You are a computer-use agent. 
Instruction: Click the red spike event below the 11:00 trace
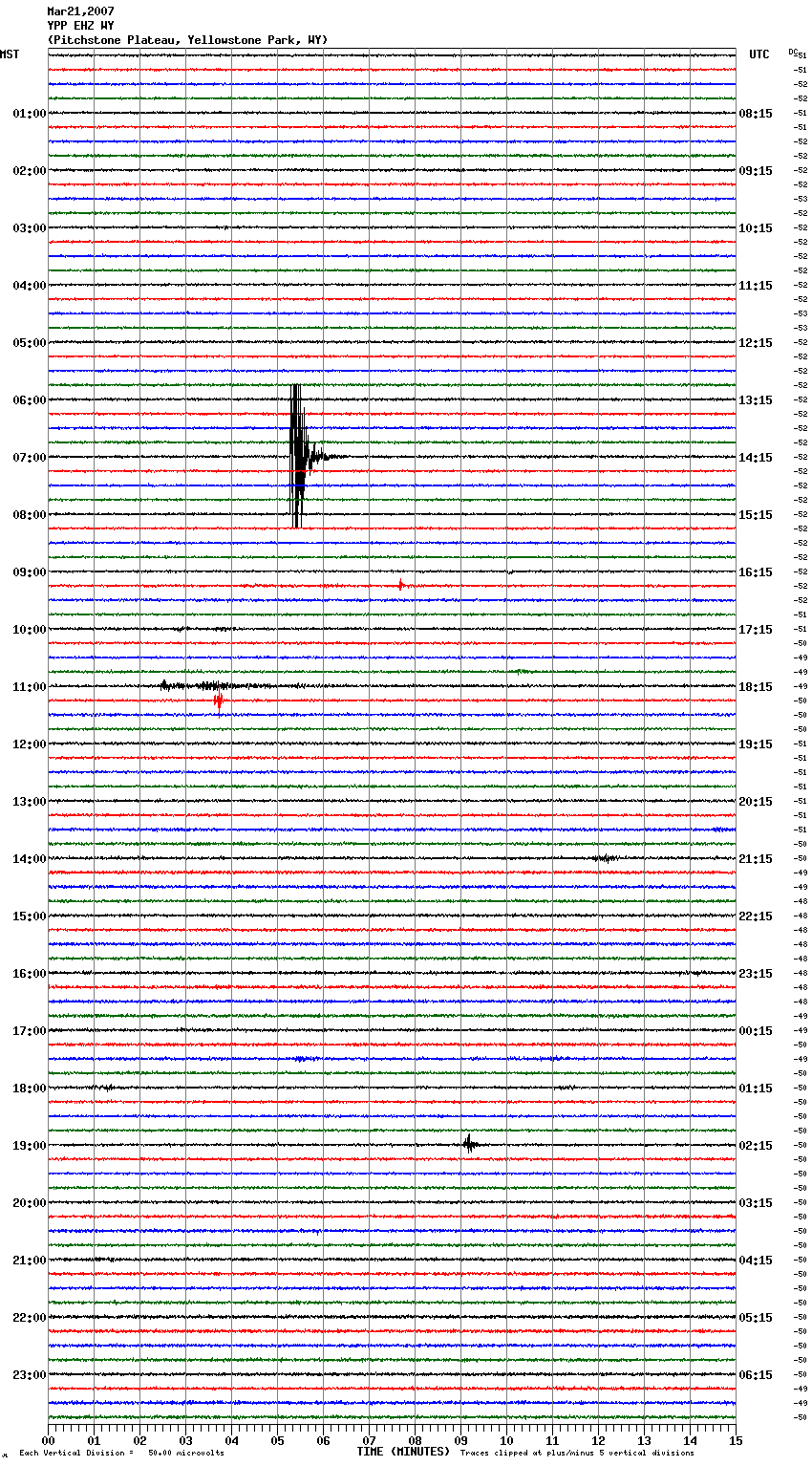click(x=218, y=701)
